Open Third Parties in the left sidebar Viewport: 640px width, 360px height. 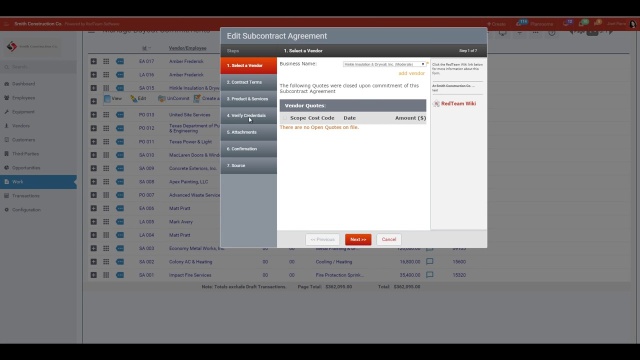click(25, 154)
